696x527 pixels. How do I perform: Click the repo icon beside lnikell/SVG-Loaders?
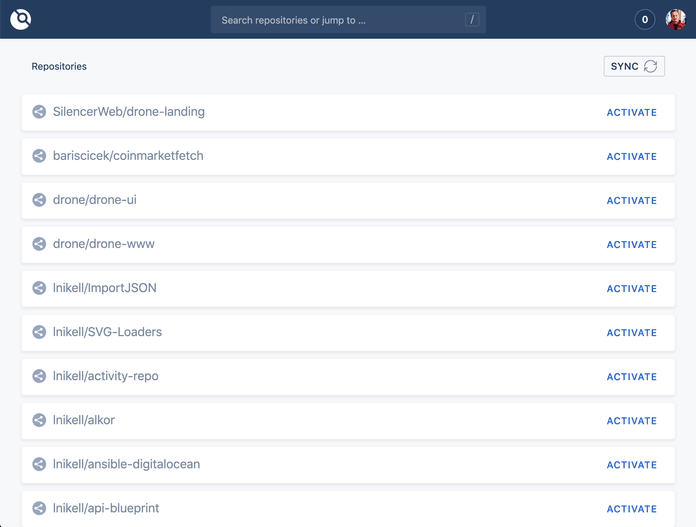(x=39, y=332)
